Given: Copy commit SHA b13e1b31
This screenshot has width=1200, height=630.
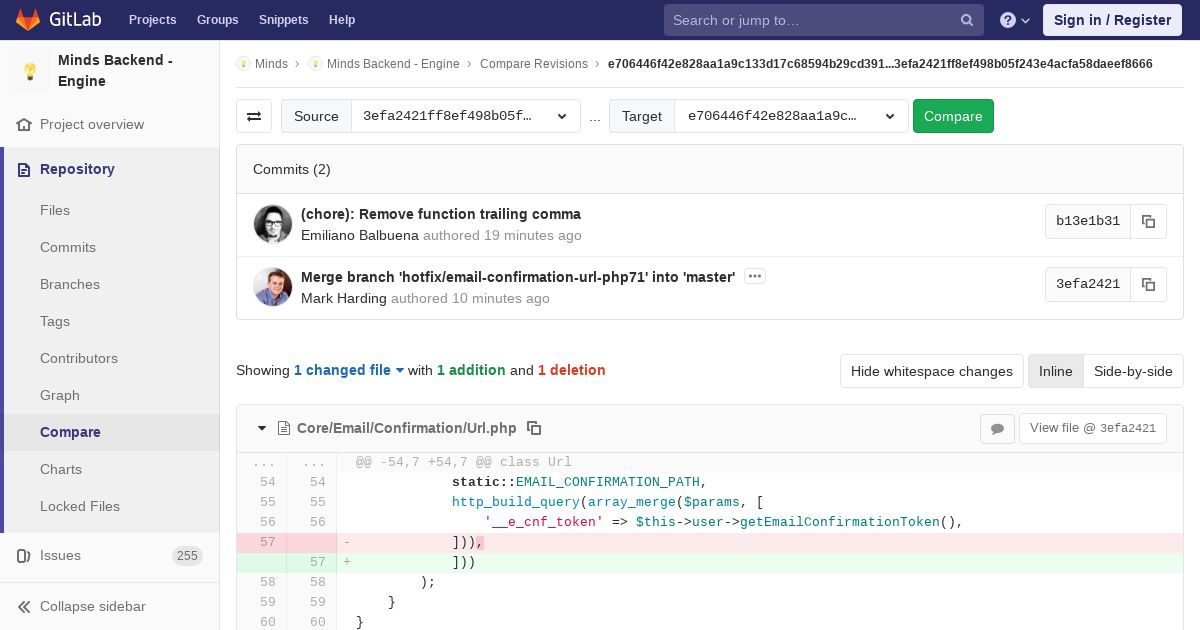Looking at the screenshot, I should coord(1148,222).
